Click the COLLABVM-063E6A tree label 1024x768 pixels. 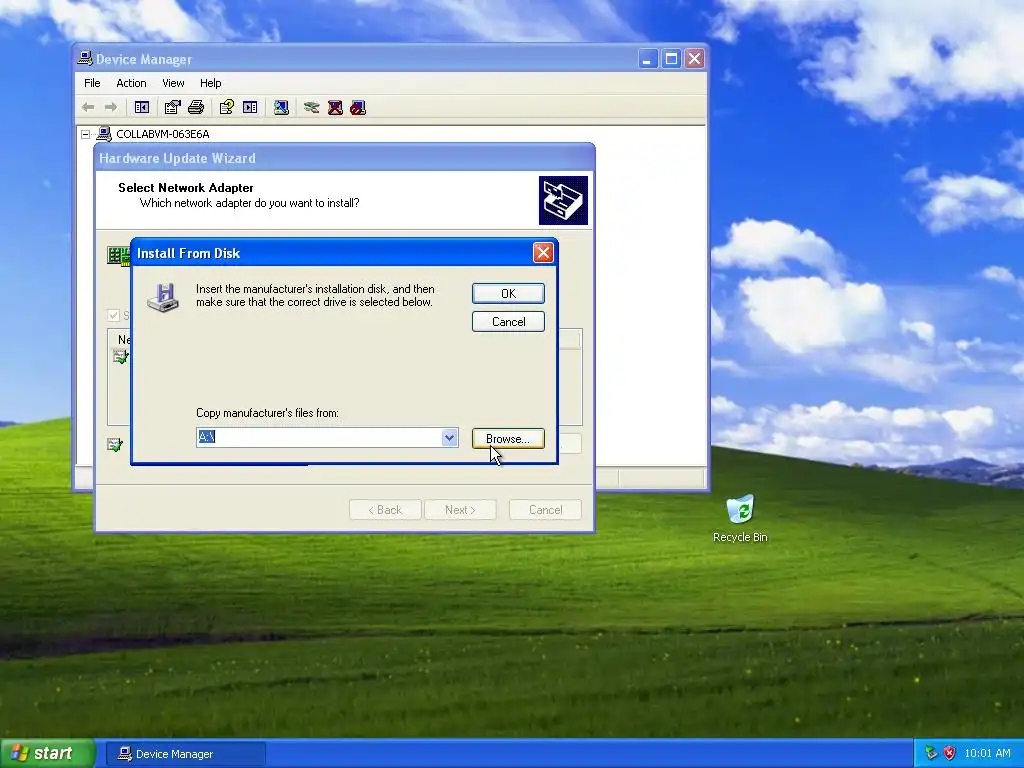[x=163, y=134]
